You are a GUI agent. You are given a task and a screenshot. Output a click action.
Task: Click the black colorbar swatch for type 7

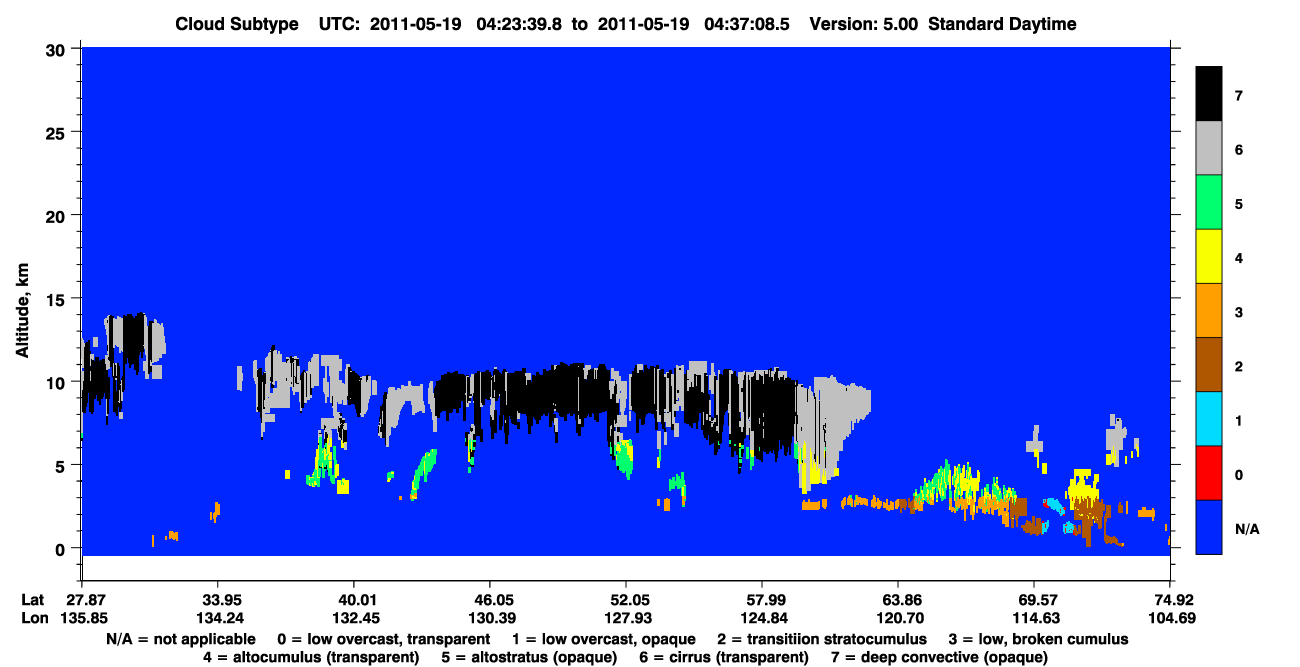tap(1209, 94)
